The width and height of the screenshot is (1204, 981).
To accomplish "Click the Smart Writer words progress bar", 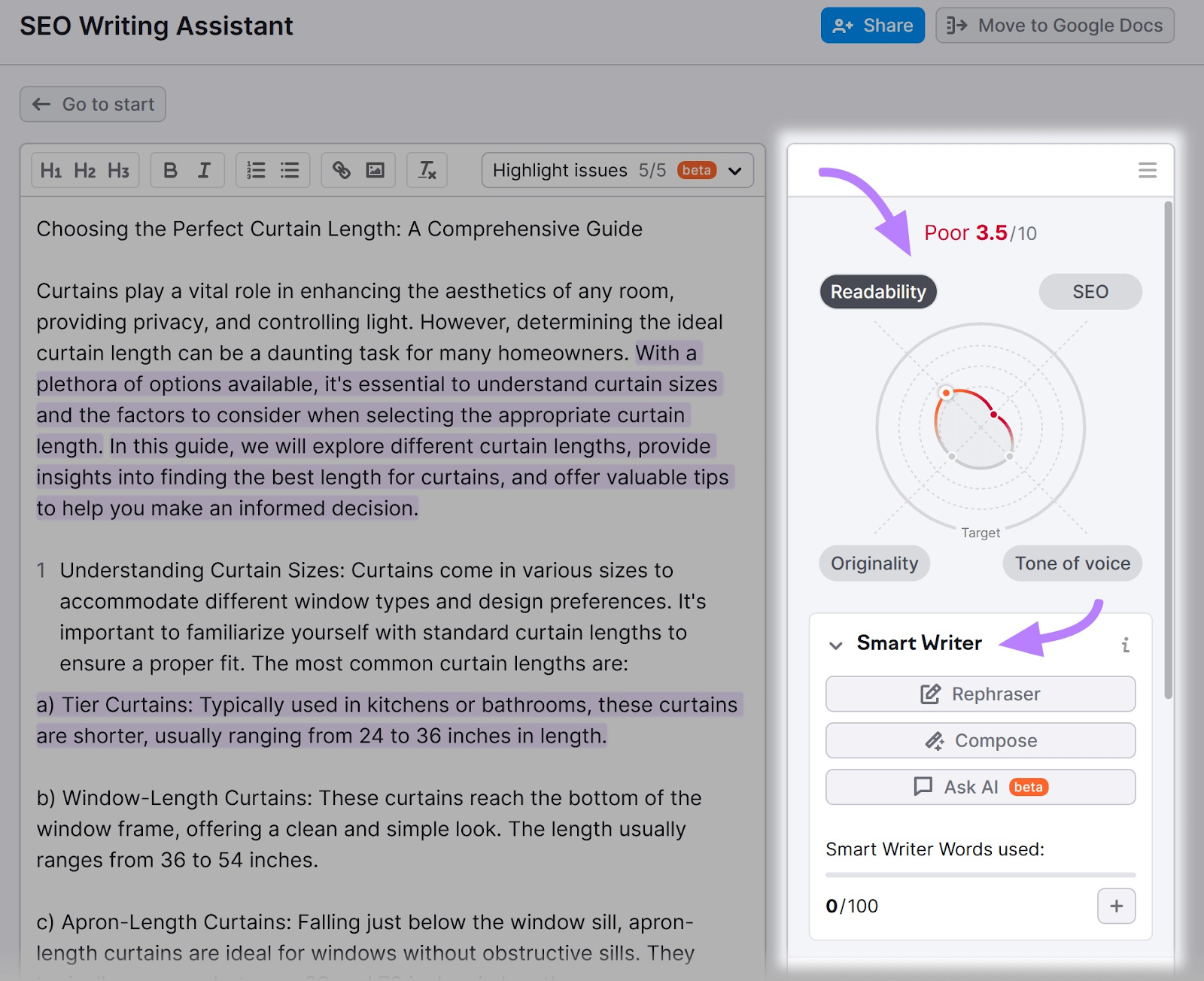I will [x=981, y=875].
